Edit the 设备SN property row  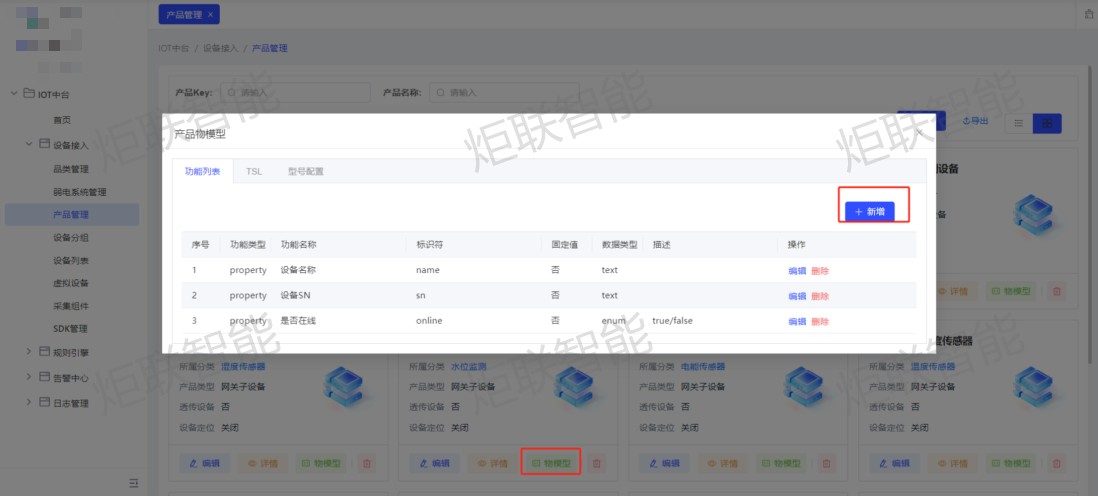(797, 296)
